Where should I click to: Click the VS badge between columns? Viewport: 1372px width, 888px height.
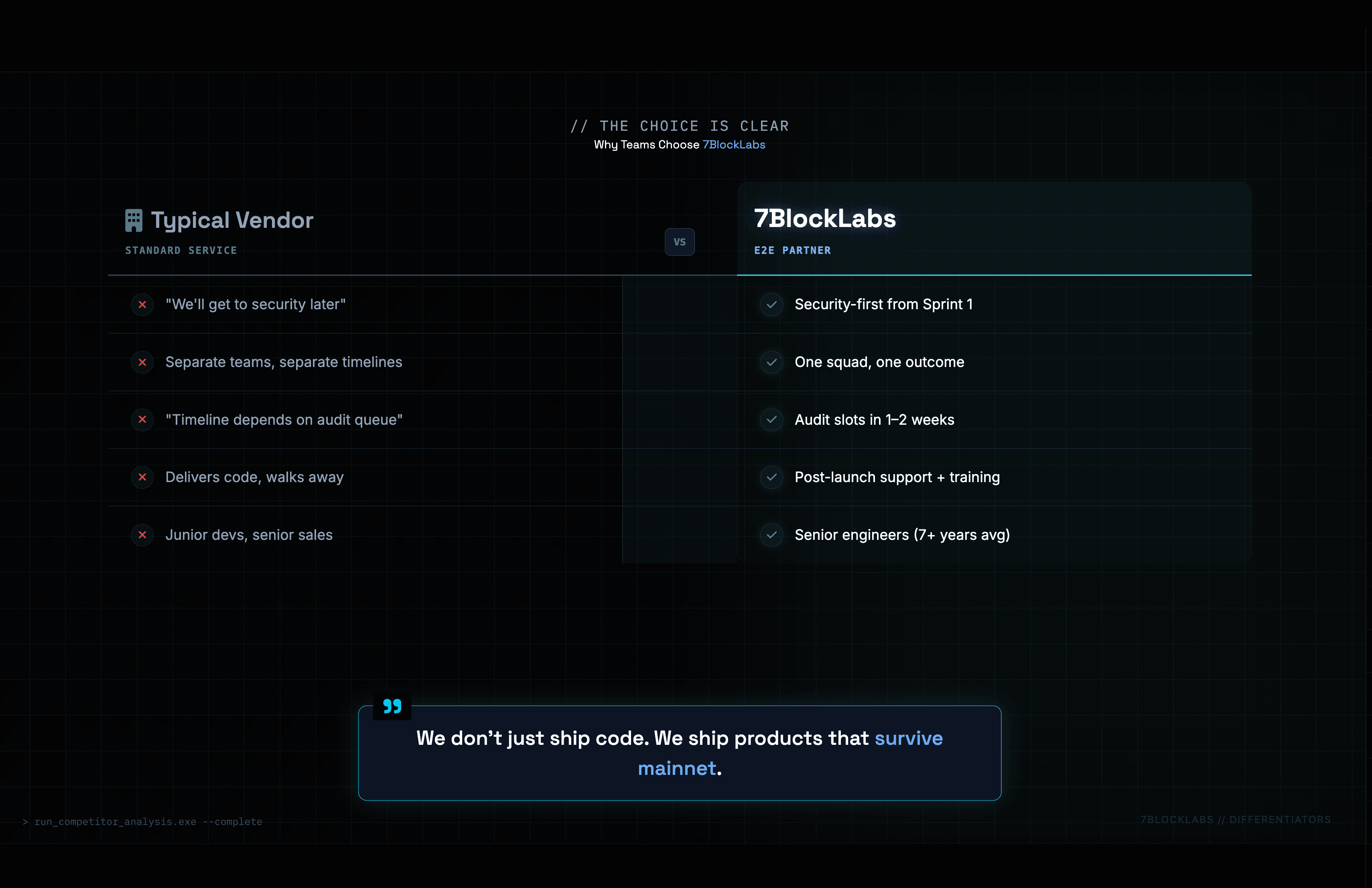[x=680, y=242]
